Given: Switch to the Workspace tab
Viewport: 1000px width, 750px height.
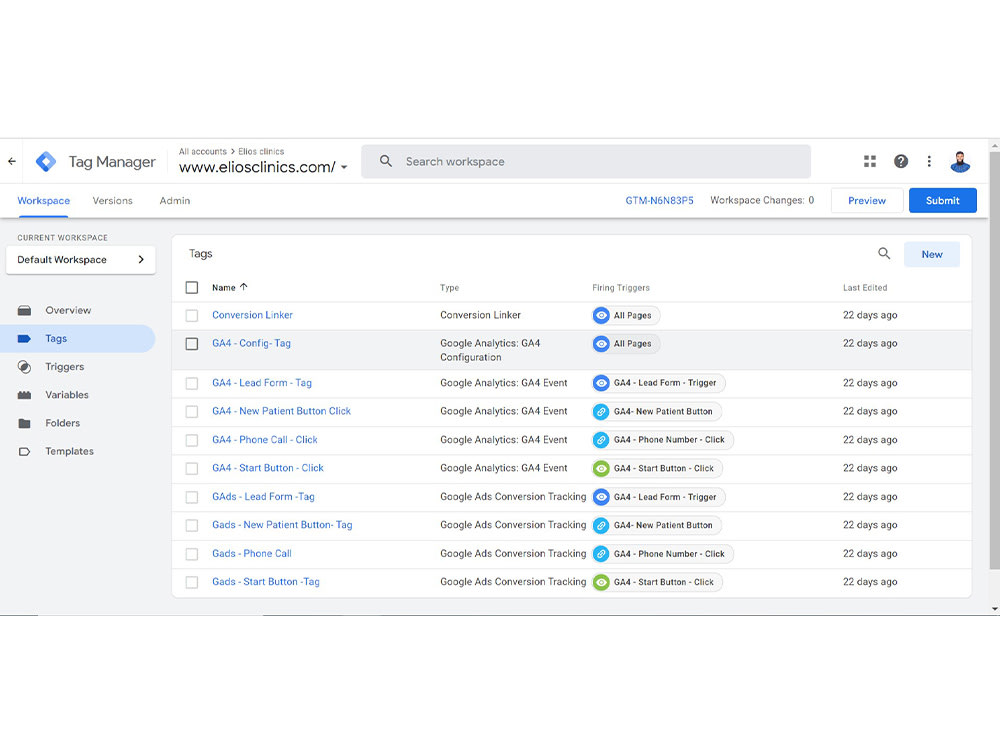Looking at the screenshot, I should pyautogui.click(x=43, y=200).
